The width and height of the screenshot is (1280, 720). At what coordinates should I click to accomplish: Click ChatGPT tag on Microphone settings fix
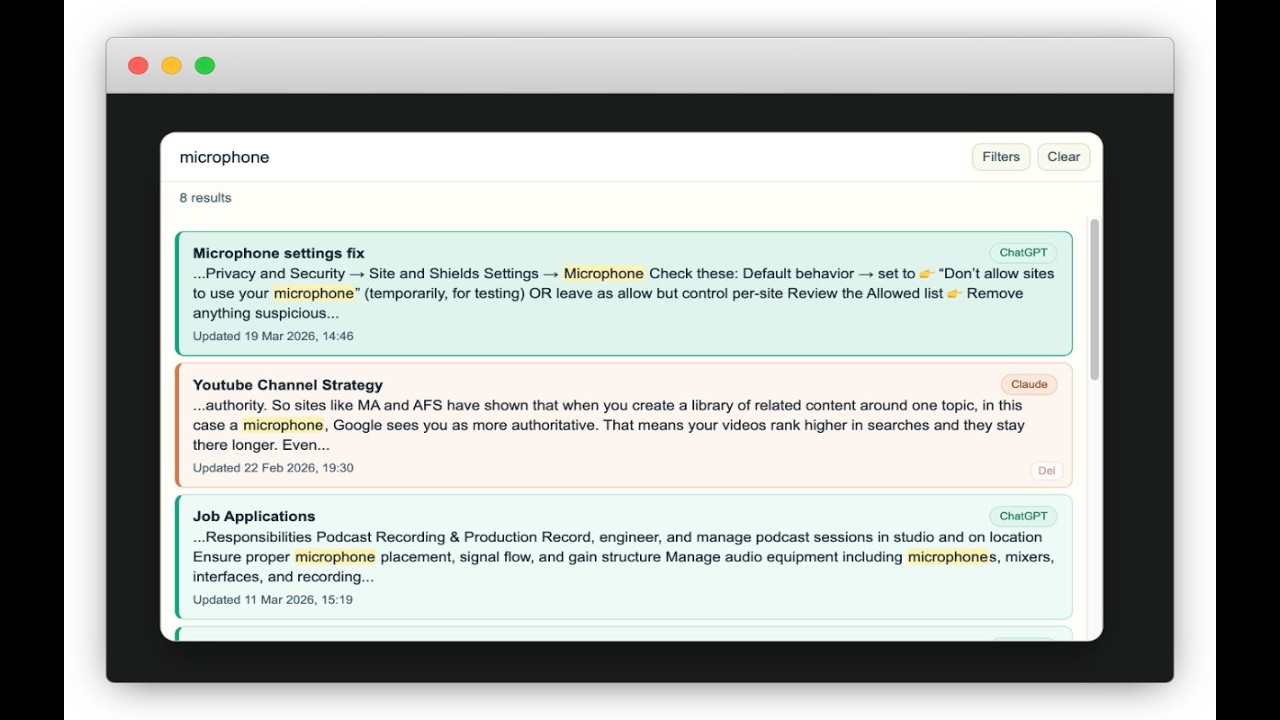point(1023,253)
